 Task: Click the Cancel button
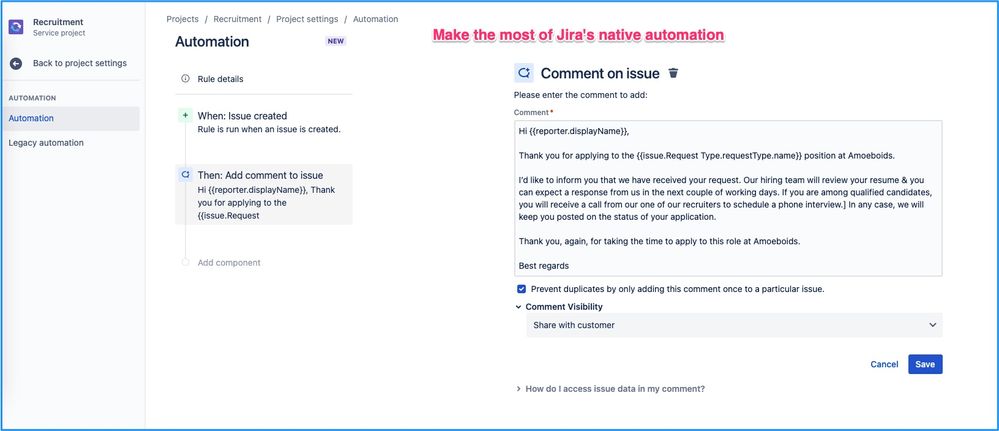pos(884,364)
